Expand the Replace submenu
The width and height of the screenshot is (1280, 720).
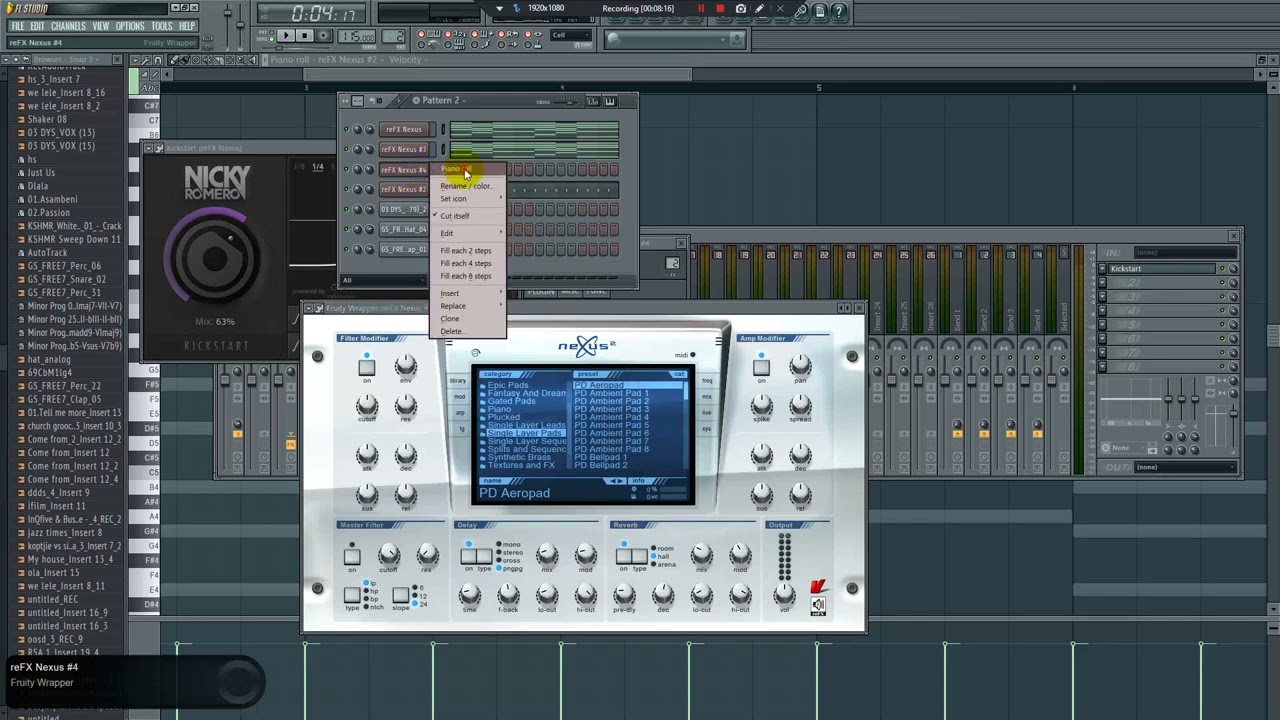coord(467,306)
